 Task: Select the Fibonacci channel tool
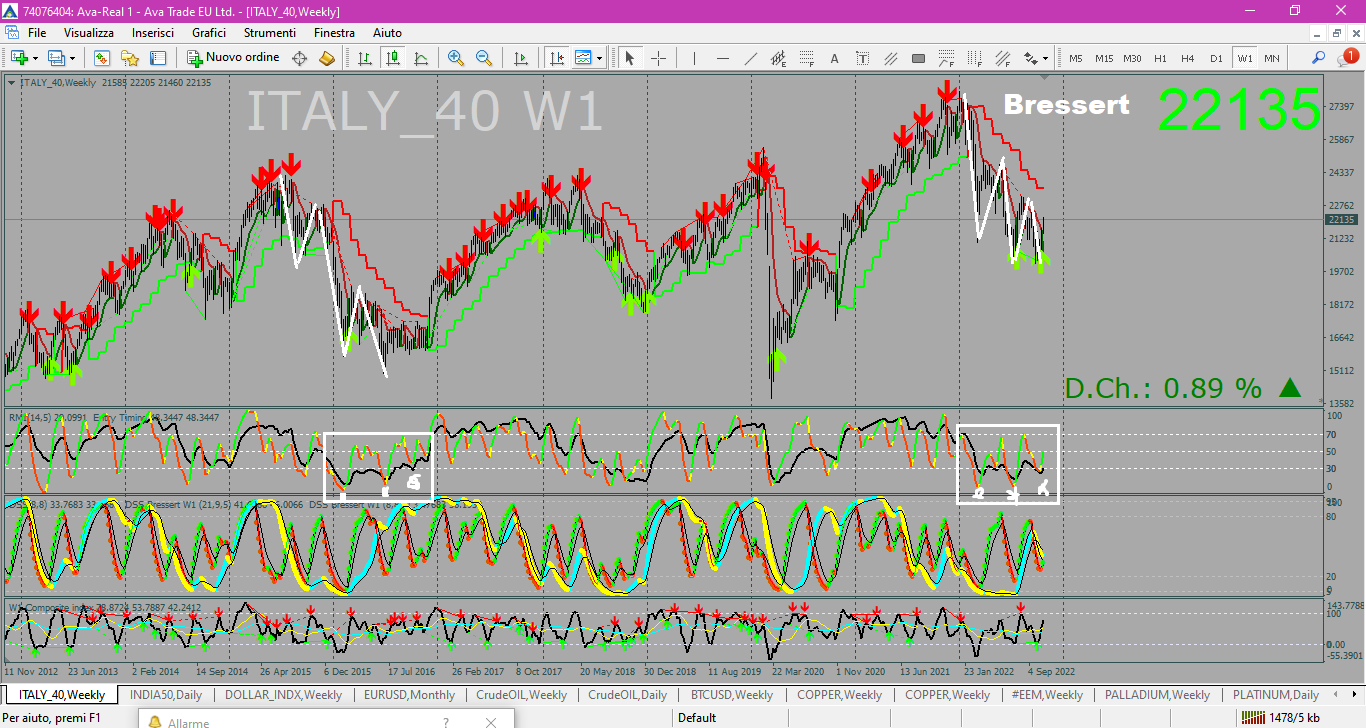(1002, 58)
